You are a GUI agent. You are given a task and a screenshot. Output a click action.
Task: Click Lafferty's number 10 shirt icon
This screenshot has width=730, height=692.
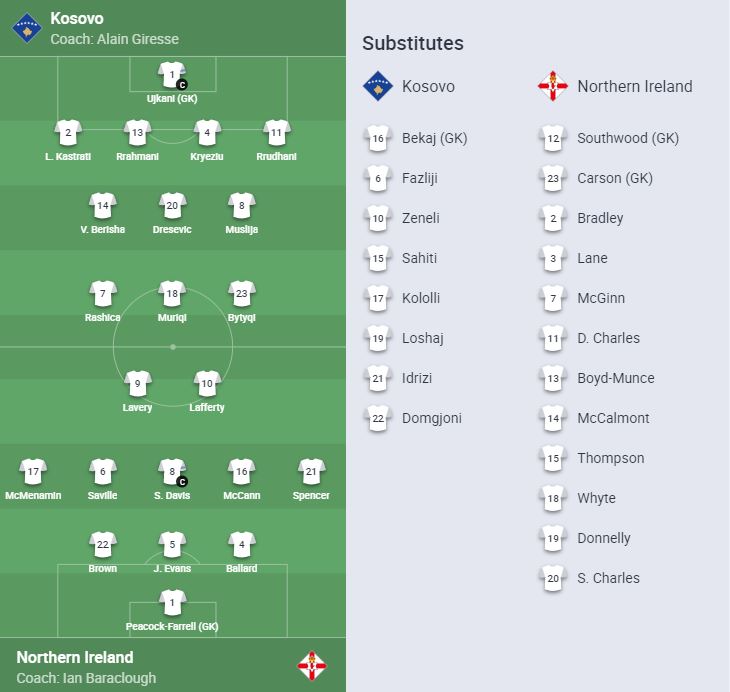(207, 384)
